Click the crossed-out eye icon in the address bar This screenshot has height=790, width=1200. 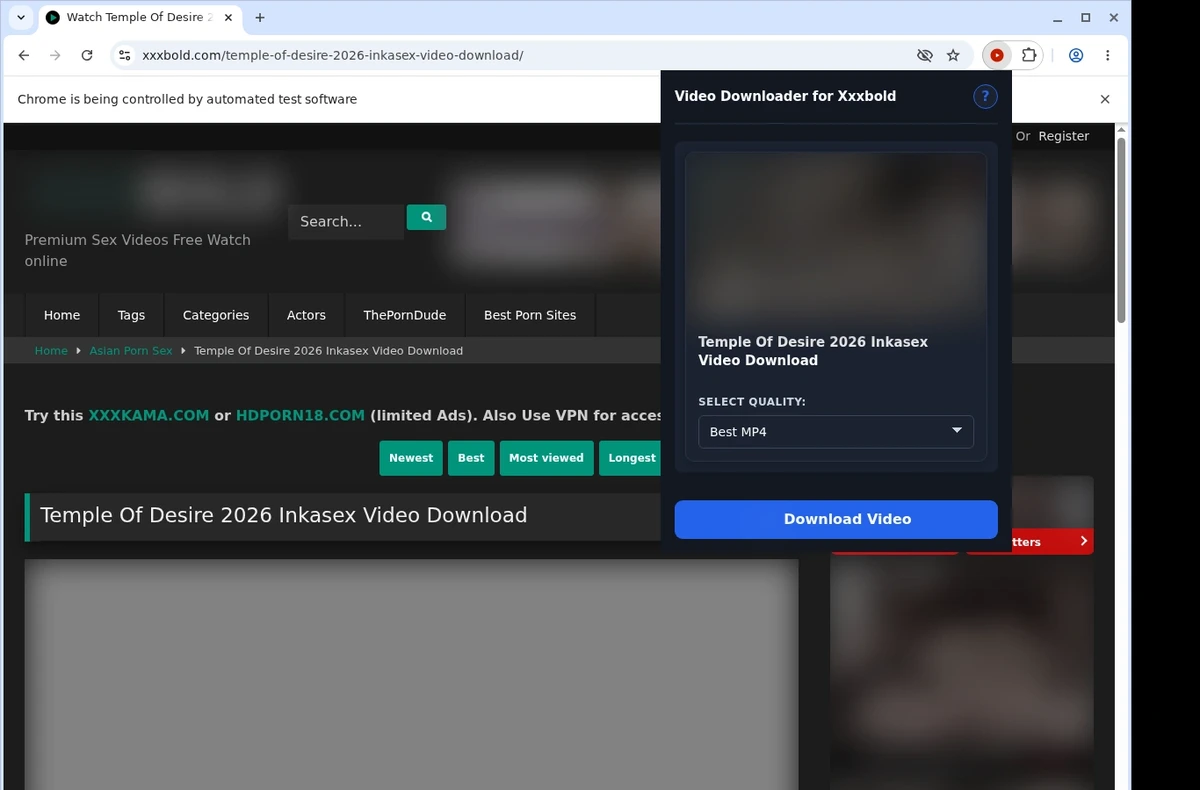pos(924,55)
